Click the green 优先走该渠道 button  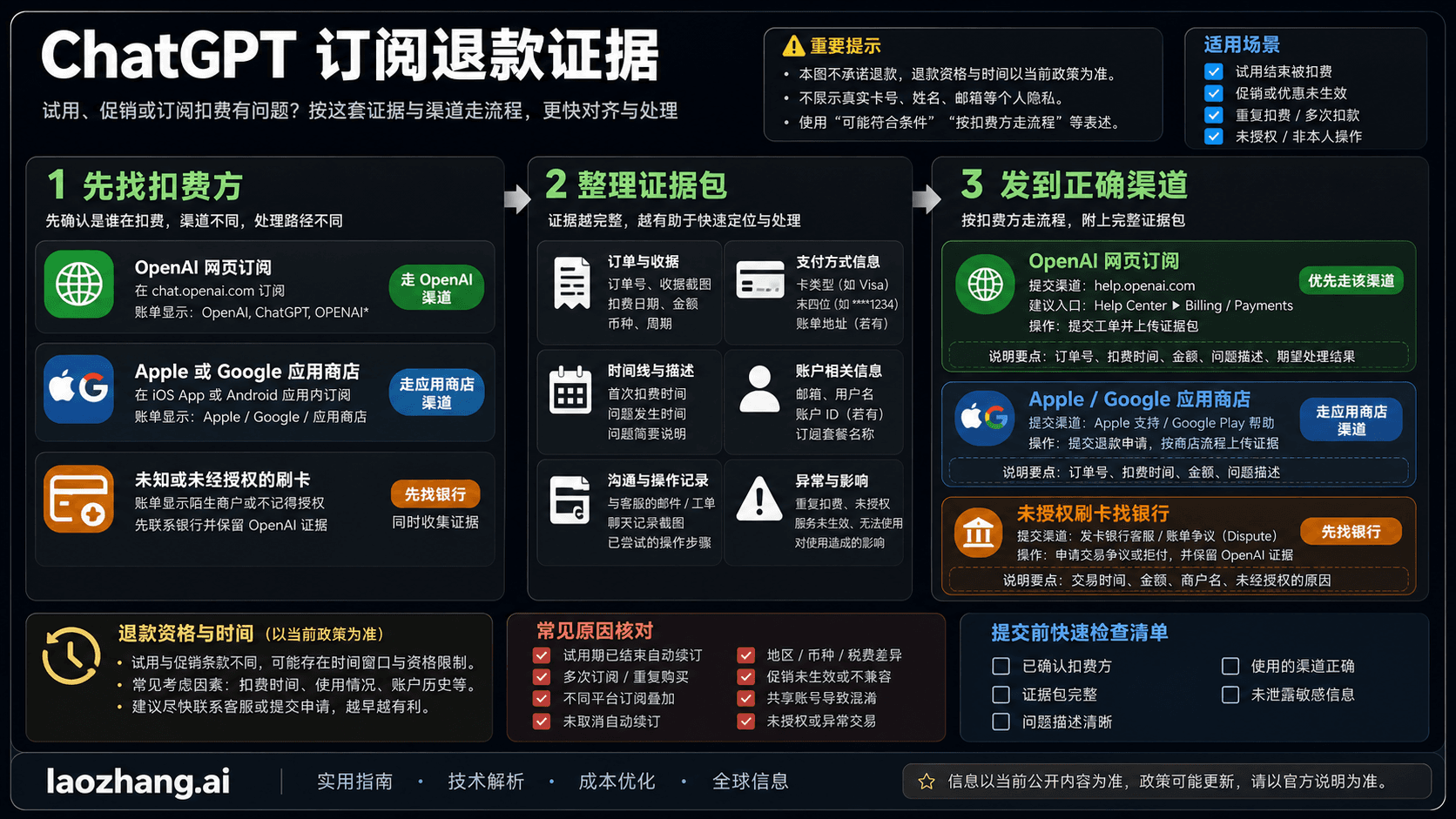click(x=1351, y=280)
